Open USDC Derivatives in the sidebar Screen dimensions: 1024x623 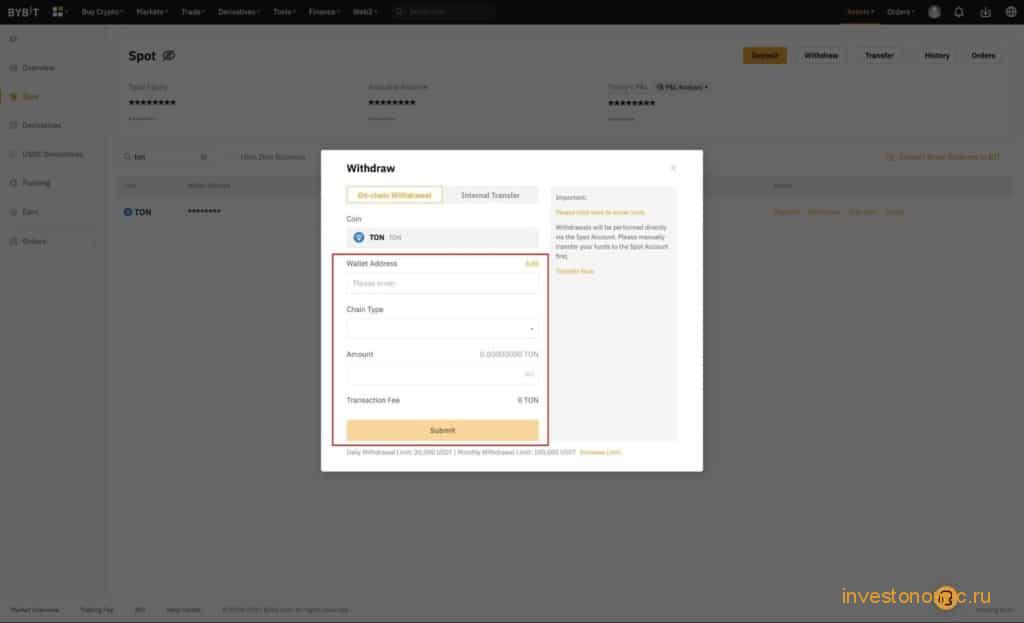(52, 155)
